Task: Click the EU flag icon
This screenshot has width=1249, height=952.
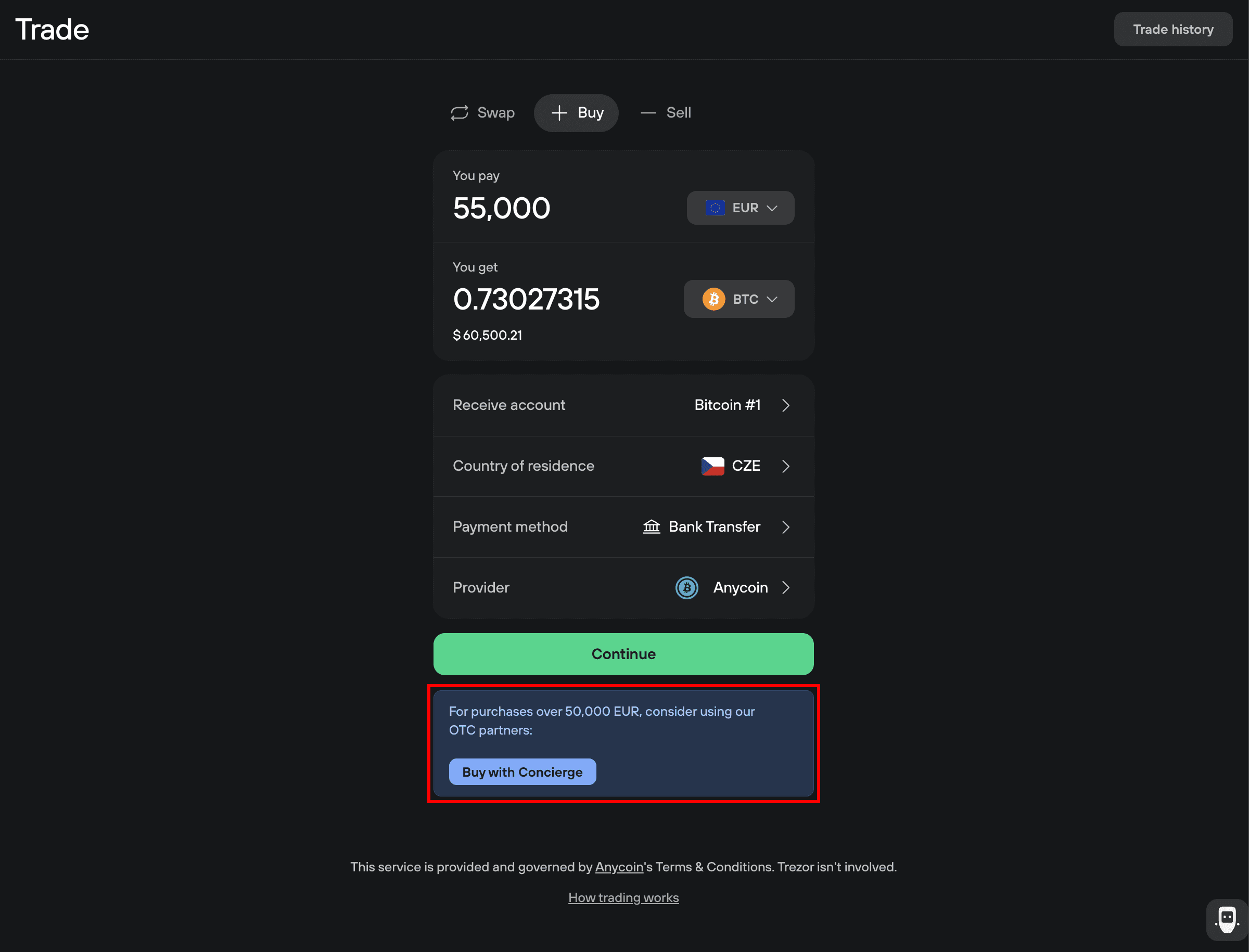Action: pyautogui.click(x=715, y=208)
